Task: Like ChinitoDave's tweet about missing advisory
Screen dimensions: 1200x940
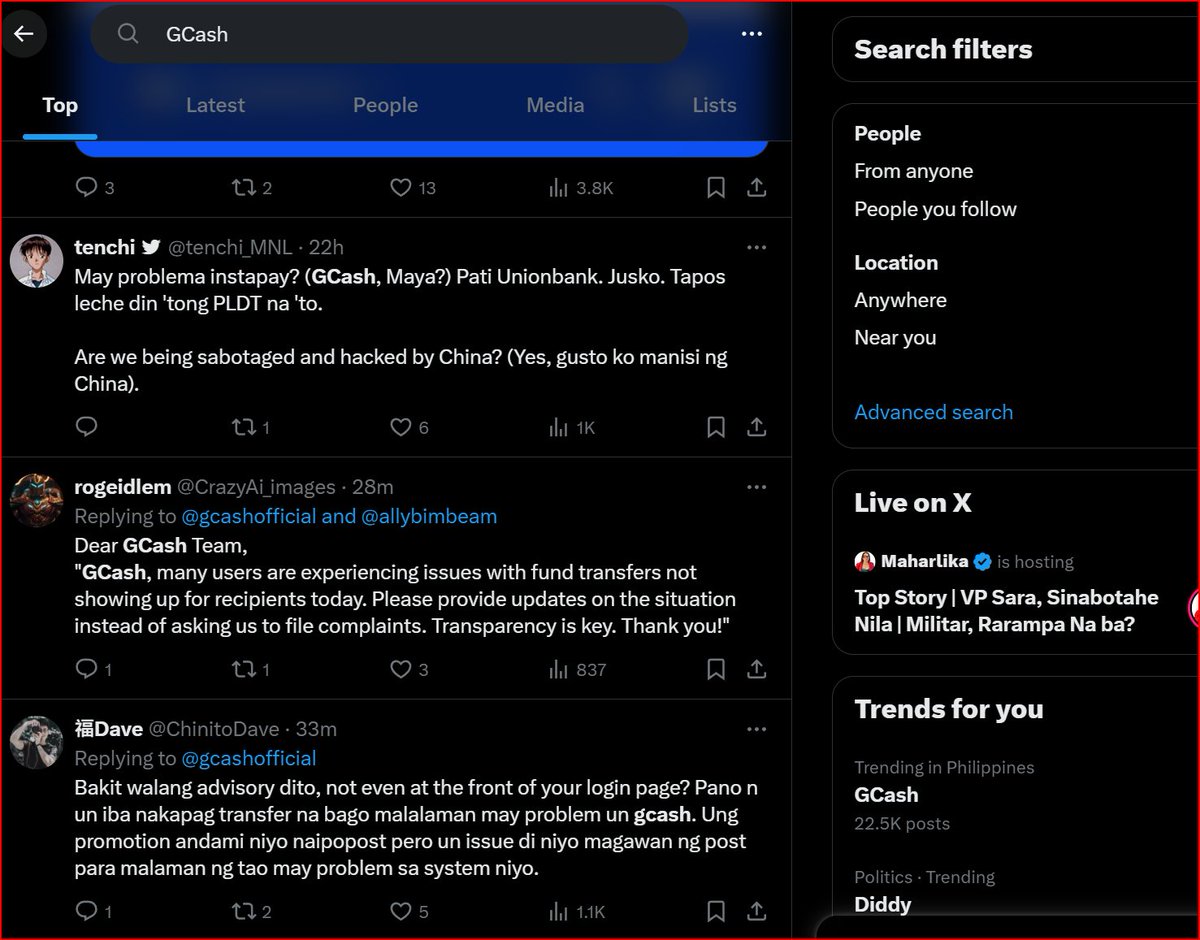Action: pyautogui.click(x=402, y=911)
